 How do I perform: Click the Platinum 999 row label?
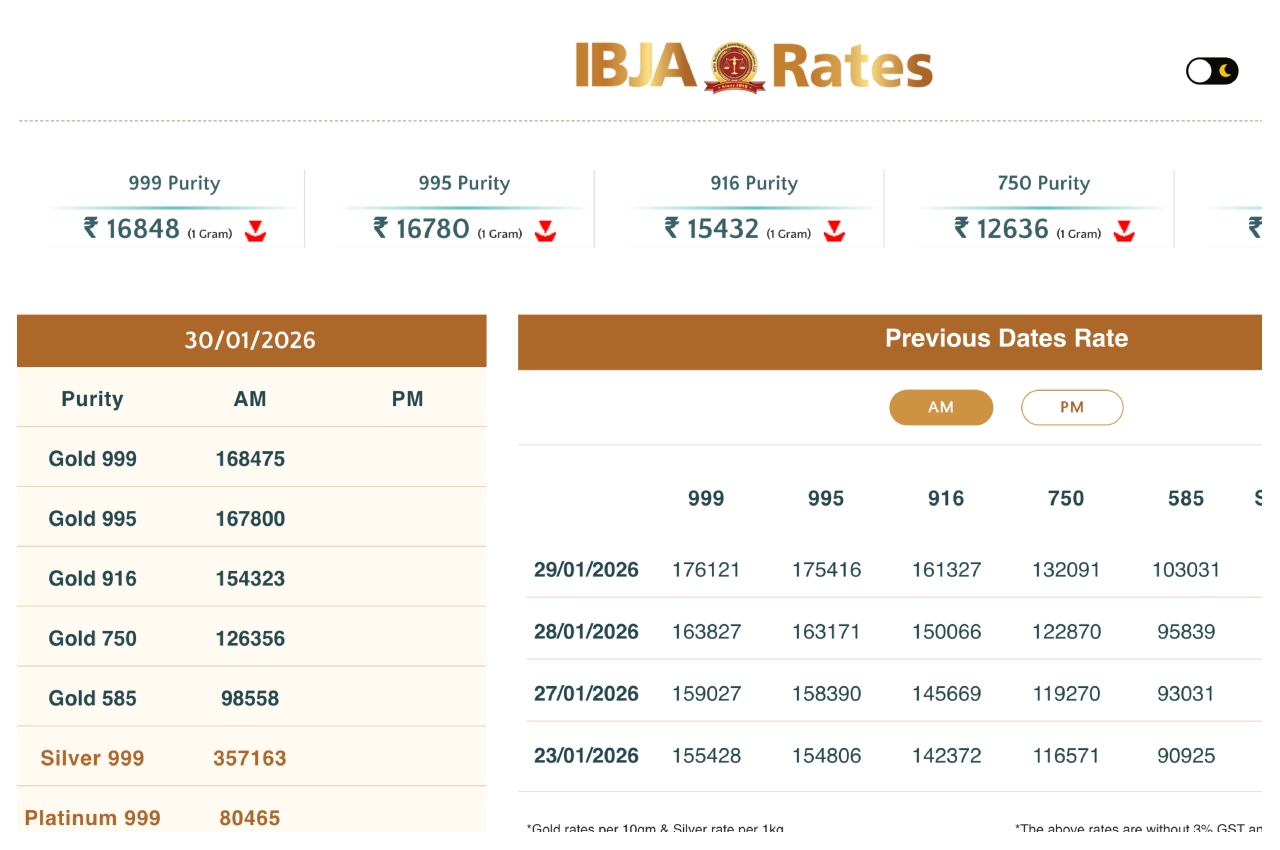tap(93, 818)
